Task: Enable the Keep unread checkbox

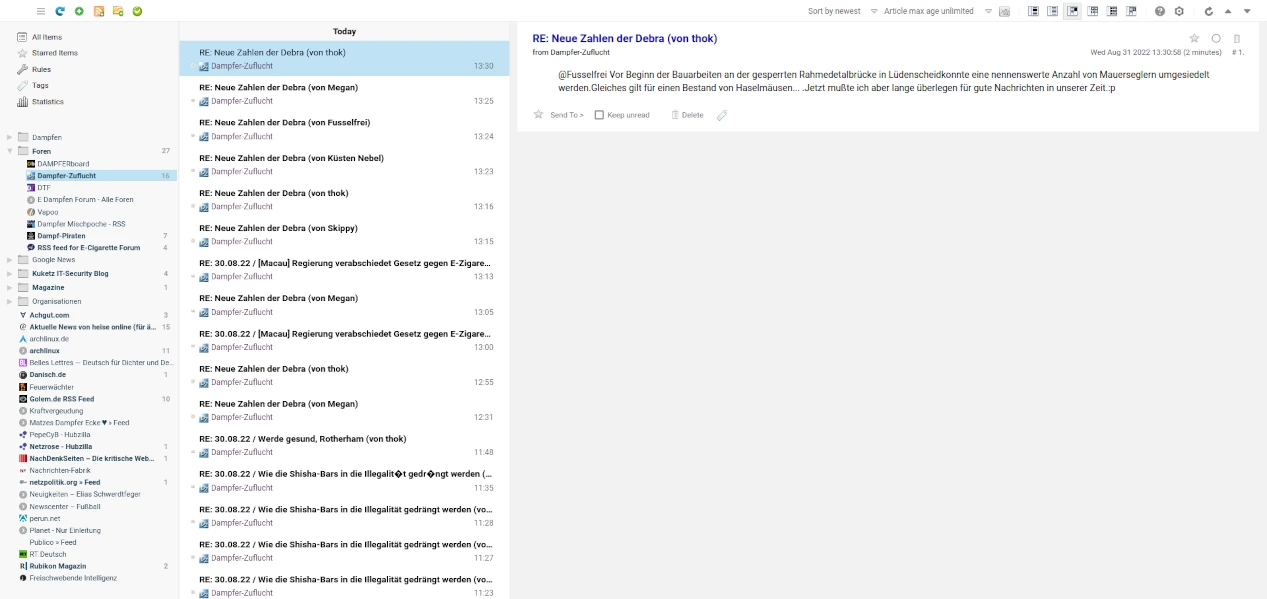Action: pos(599,115)
